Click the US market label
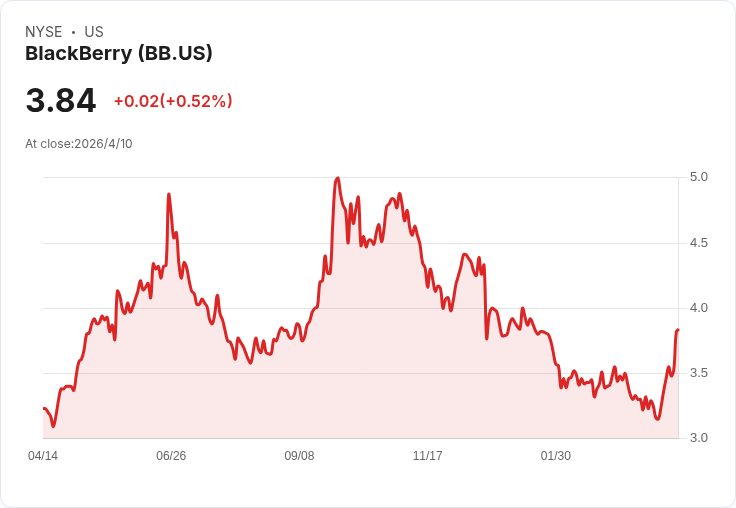The width and height of the screenshot is (736, 508). click(94, 32)
